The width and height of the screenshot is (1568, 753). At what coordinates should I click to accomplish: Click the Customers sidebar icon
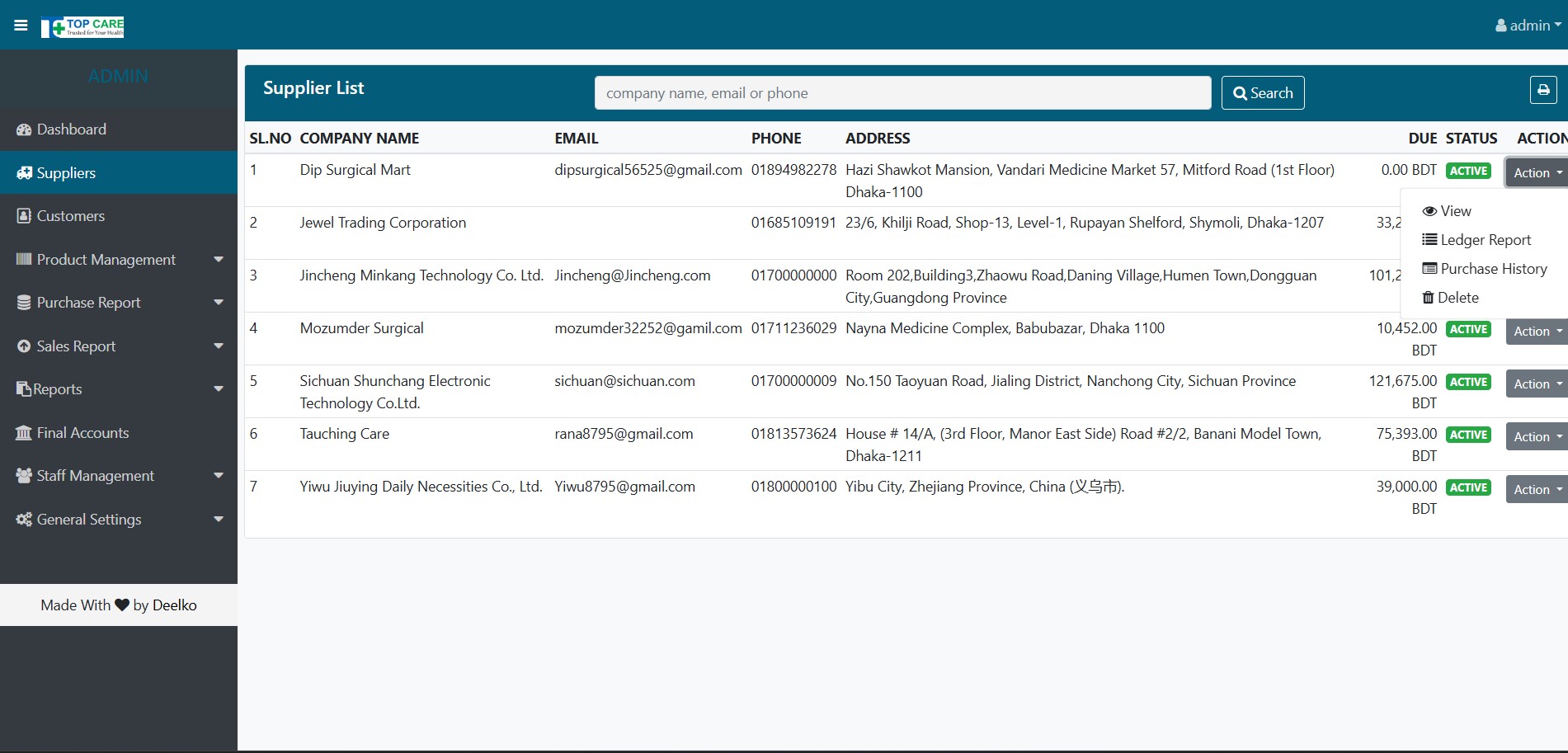24,216
